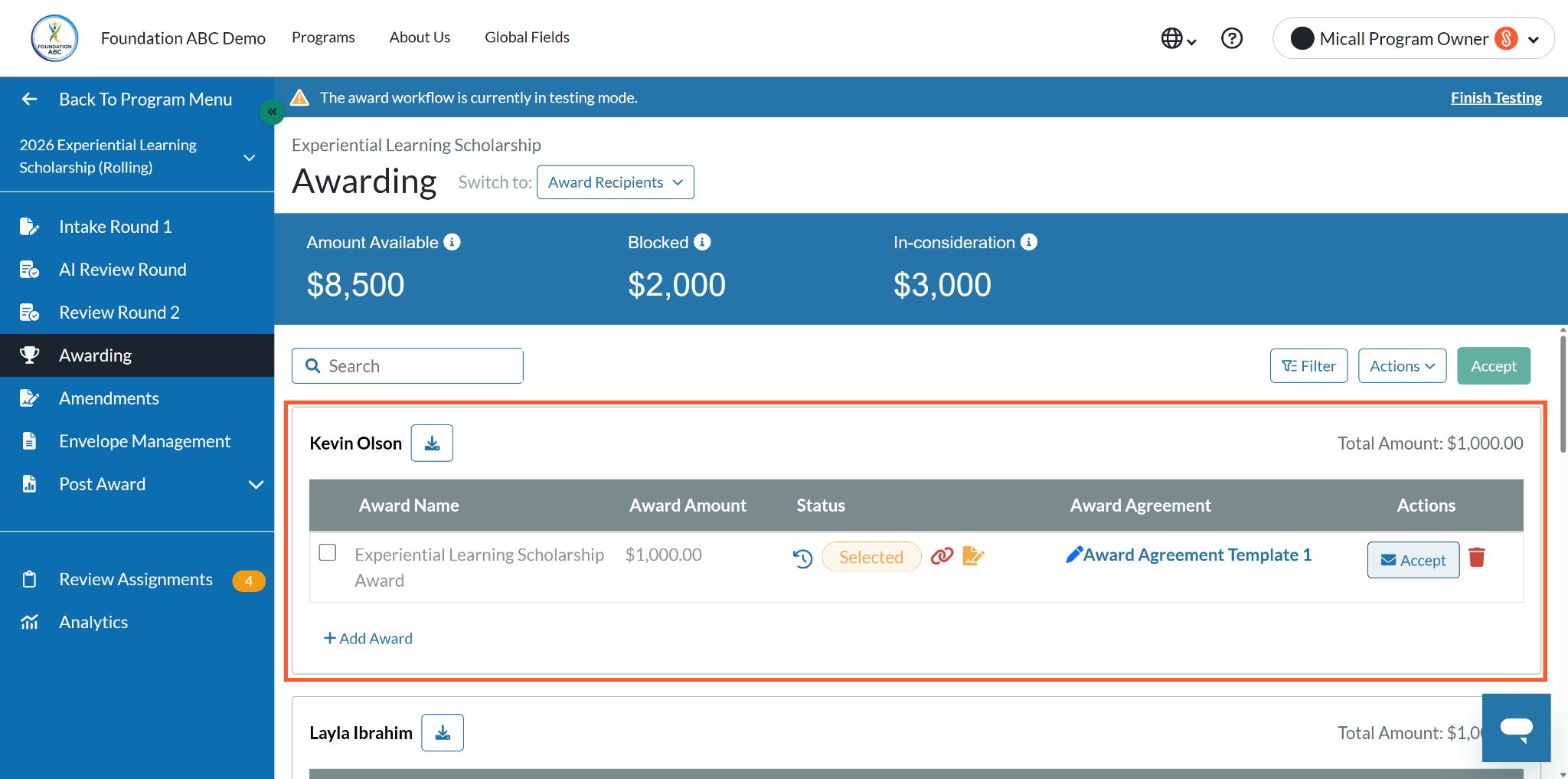
Task: Click the user avatar black circle
Action: (x=1302, y=38)
